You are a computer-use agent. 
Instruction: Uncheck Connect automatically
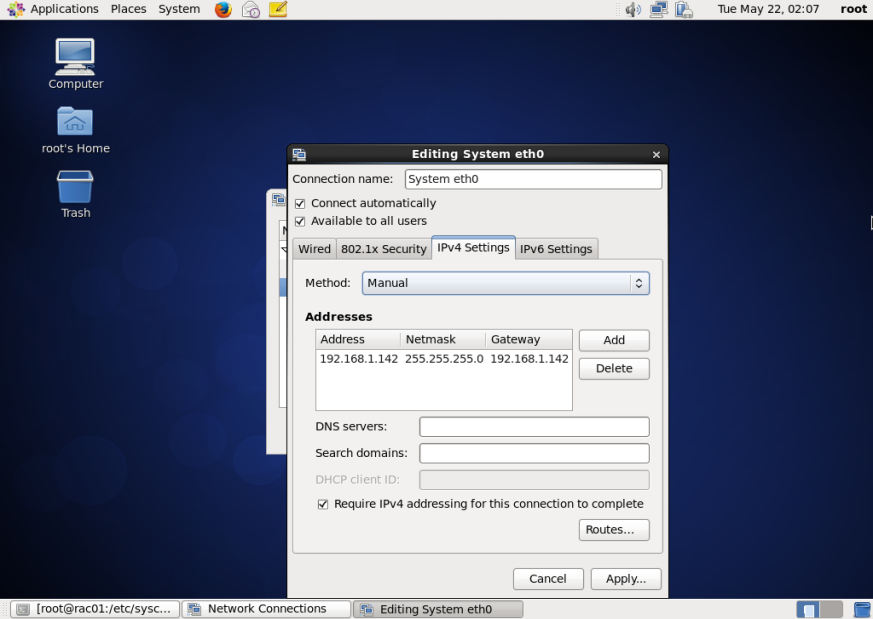[x=300, y=203]
